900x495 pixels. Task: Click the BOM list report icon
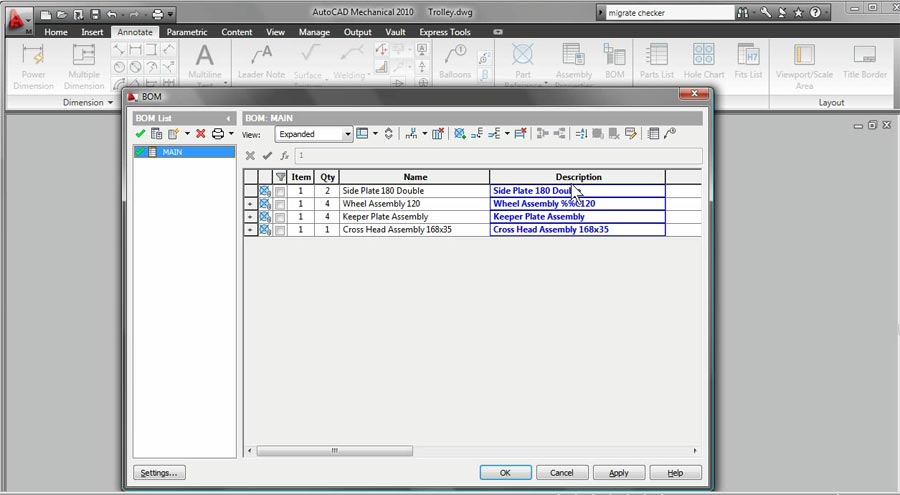click(156, 134)
